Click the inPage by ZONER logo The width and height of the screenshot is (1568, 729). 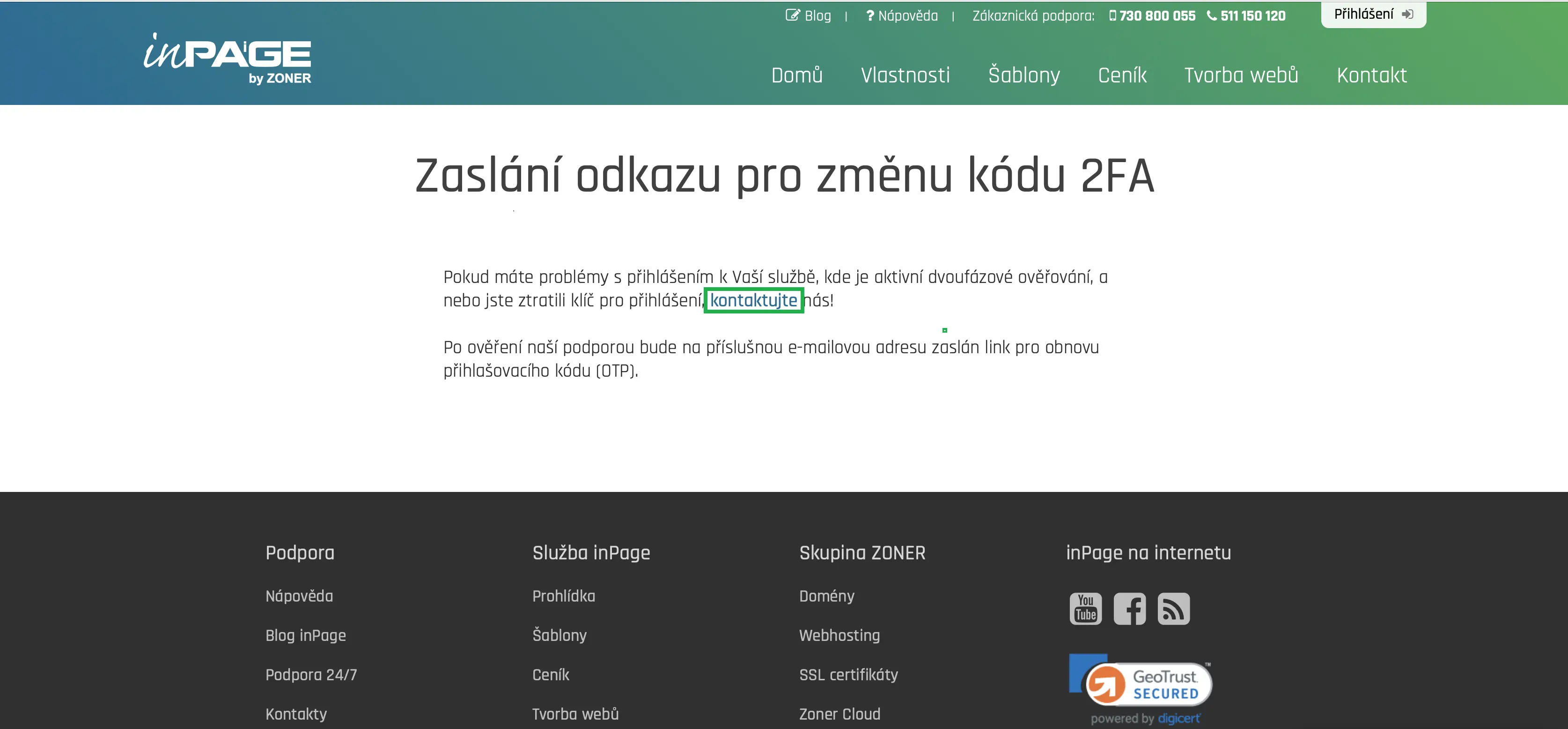pyautogui.click(x=227, y=59)
